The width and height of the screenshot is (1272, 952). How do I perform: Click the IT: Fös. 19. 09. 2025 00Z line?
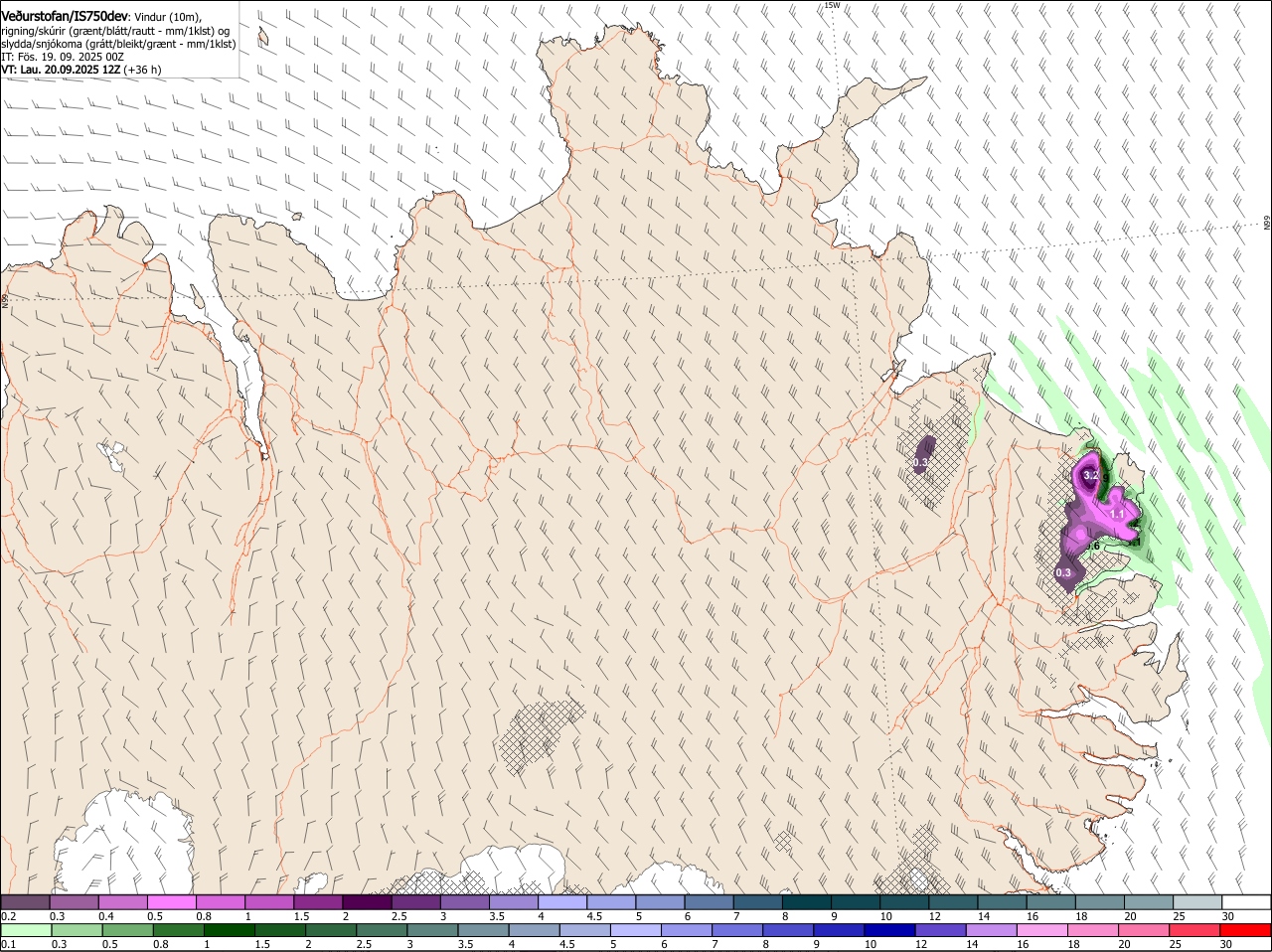click(63, 57)
